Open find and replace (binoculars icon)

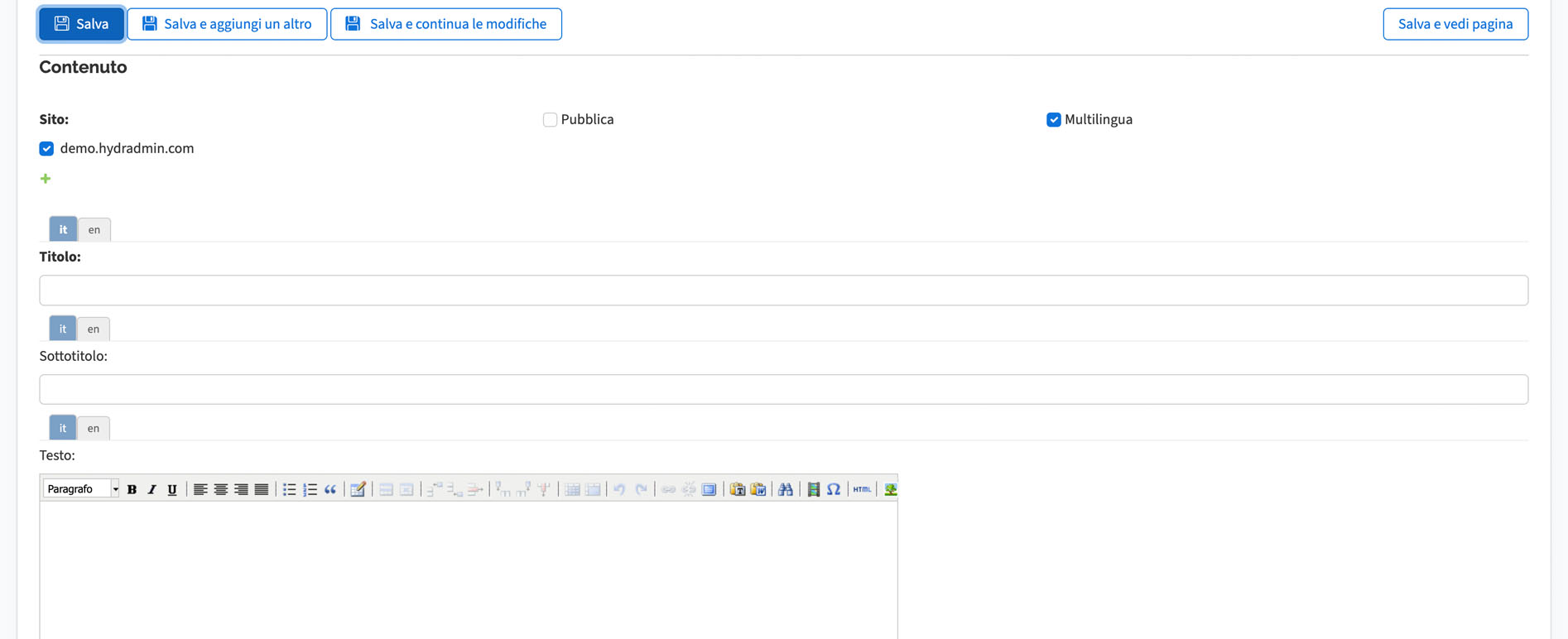(x=786, y=489)
